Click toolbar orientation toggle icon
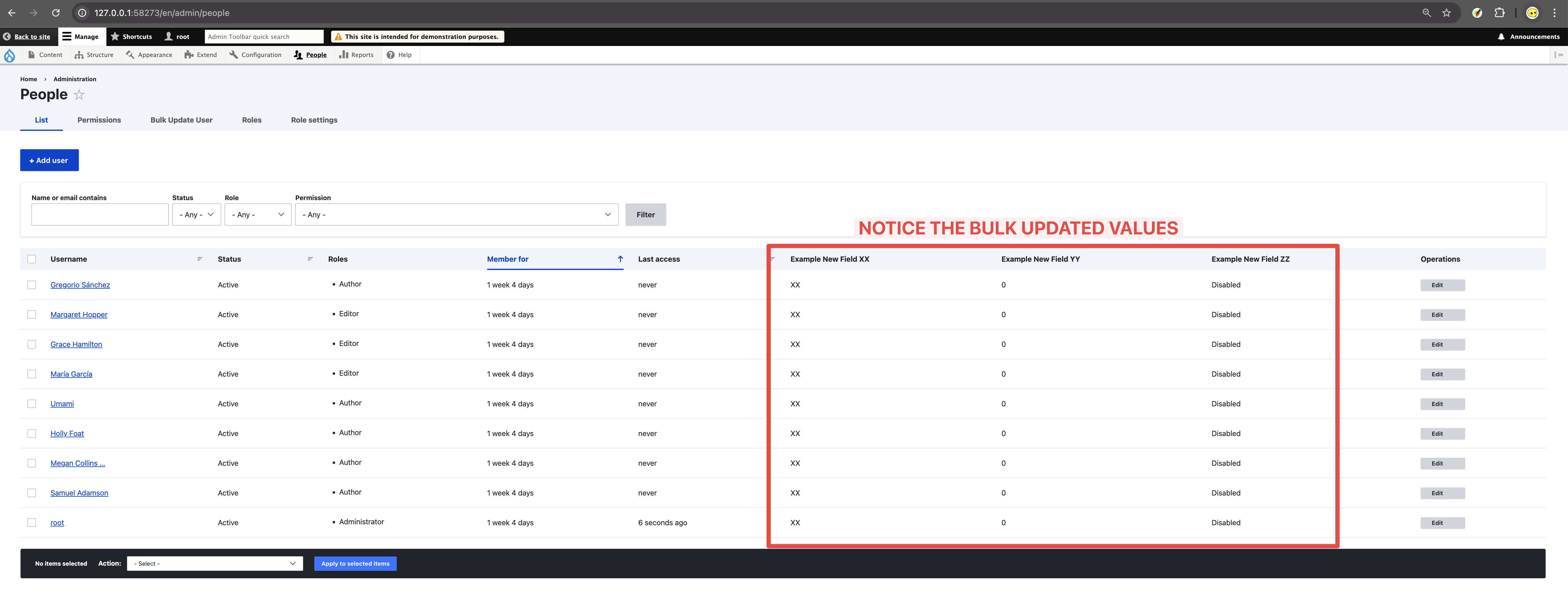Screen dimensions: 1568x600 [x=1558, y=55]
